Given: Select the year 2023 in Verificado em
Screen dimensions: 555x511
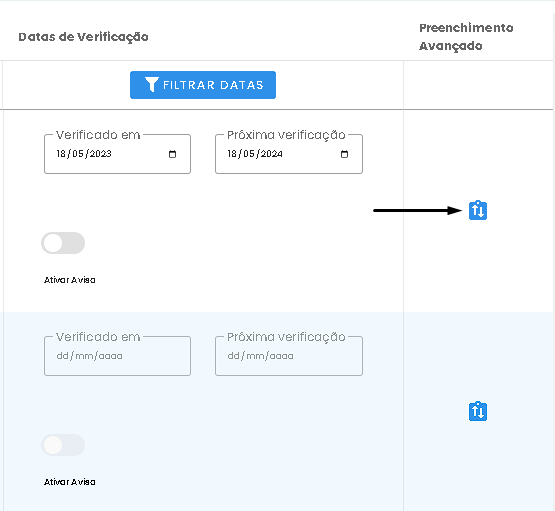Looking at the screenshot, I should [x=100, y=154].
